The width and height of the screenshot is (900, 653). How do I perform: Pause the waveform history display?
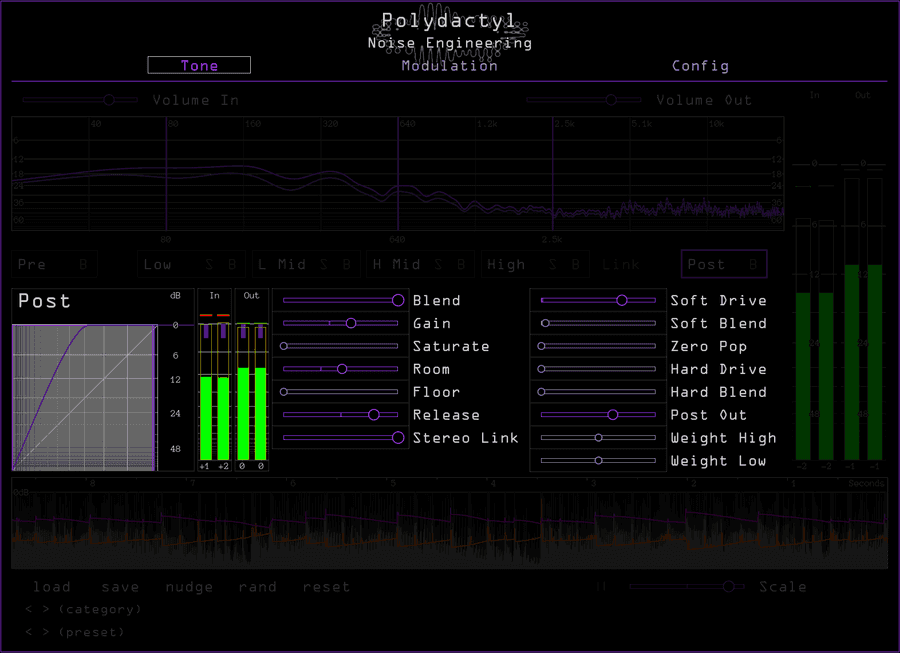[x=601, y=586]
